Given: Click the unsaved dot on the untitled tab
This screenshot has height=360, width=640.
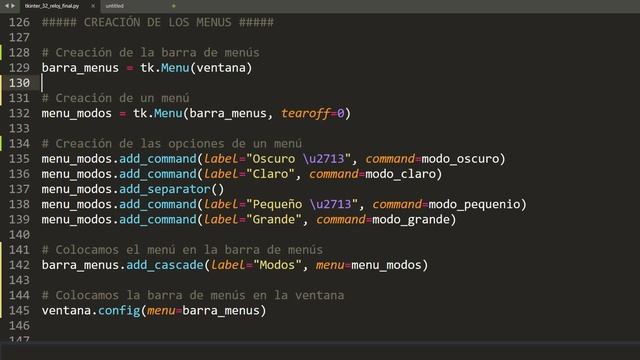Looking at the screenshot, I should point(173,6).
